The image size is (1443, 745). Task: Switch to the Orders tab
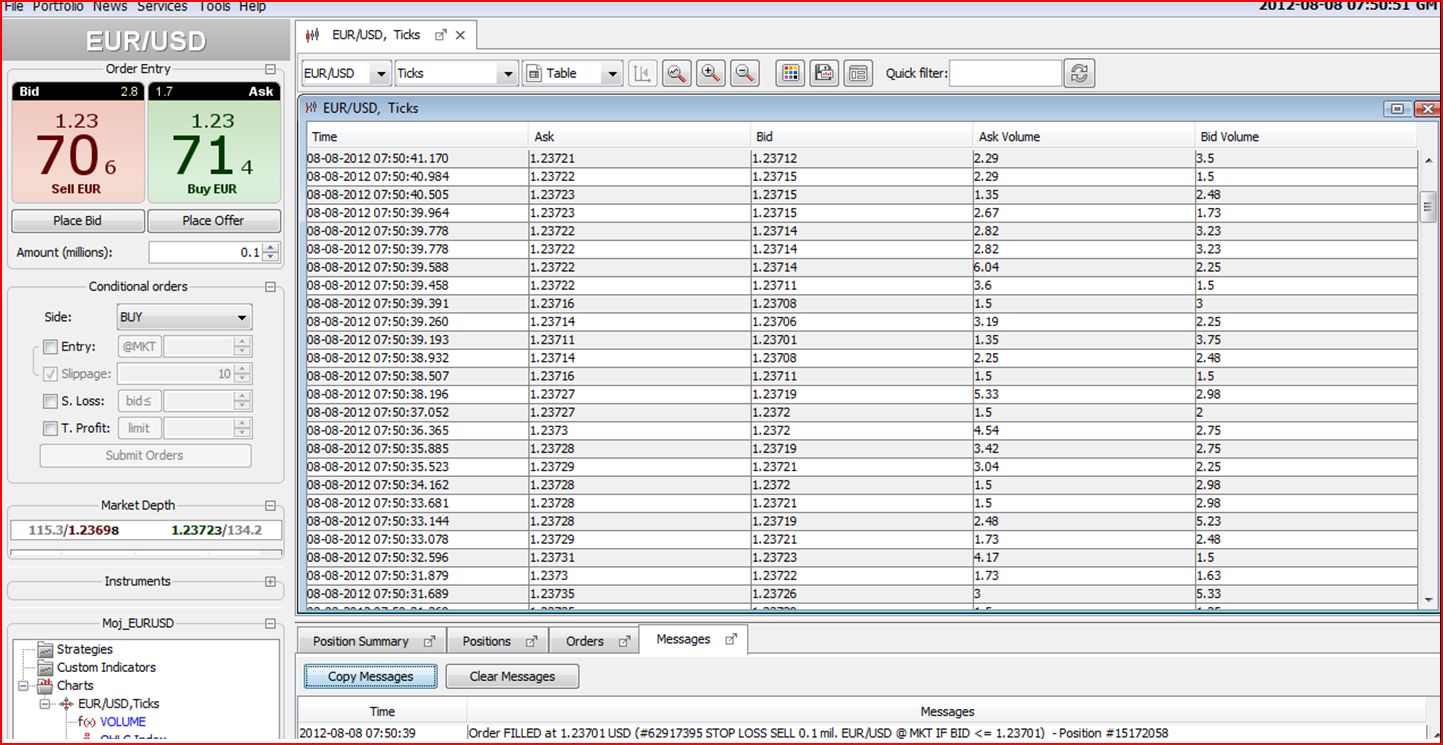[585, 641]
